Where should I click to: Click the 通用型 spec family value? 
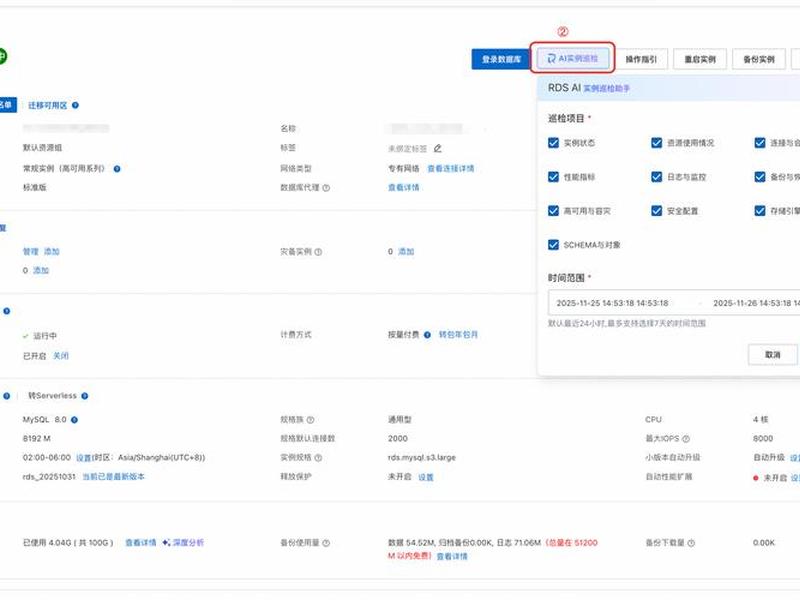point(399,419)
